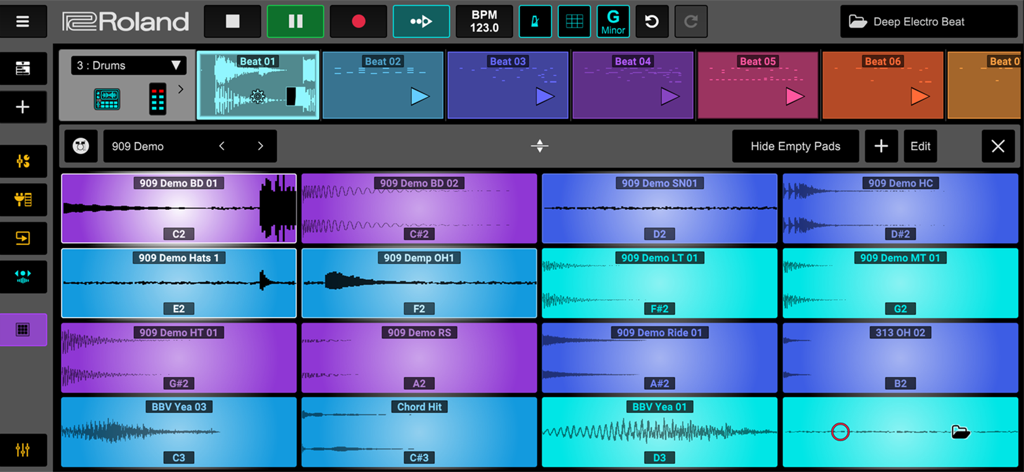Trigger the 909 Demo MT 01 pad

pos(901,283)
